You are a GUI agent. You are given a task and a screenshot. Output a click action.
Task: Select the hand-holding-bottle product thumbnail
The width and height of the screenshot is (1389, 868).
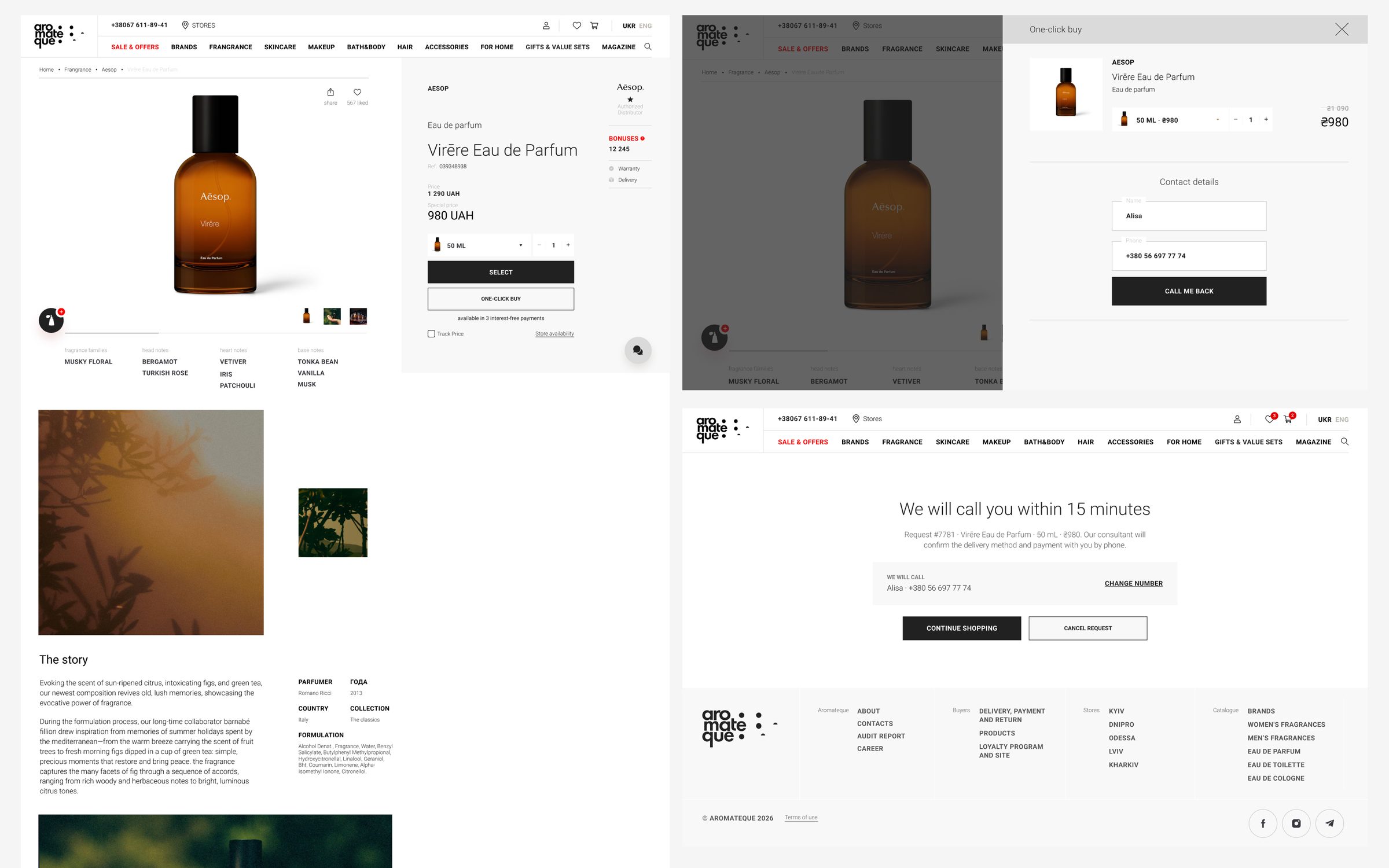(332, 317)
